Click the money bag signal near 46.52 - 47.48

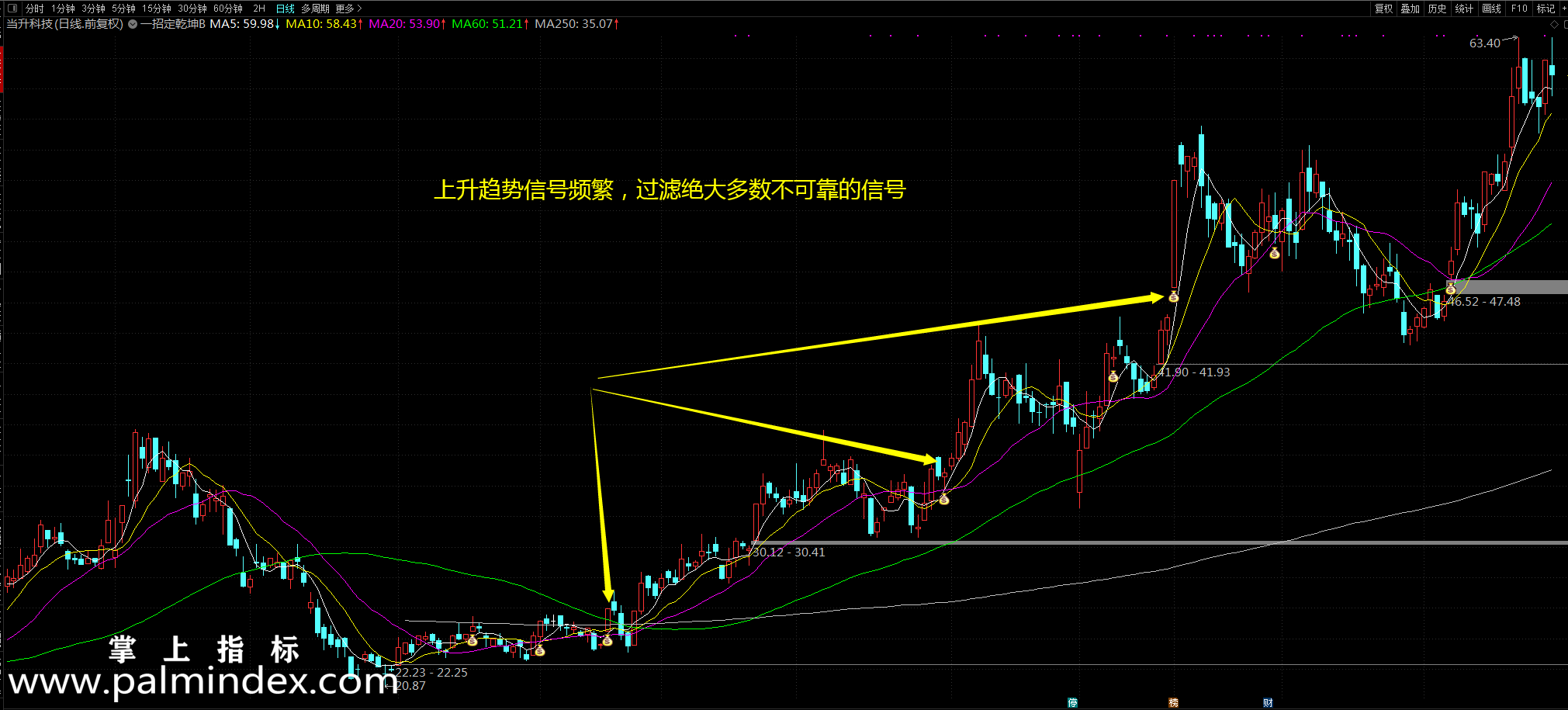pyautogui.click(x=1451, y=289)
